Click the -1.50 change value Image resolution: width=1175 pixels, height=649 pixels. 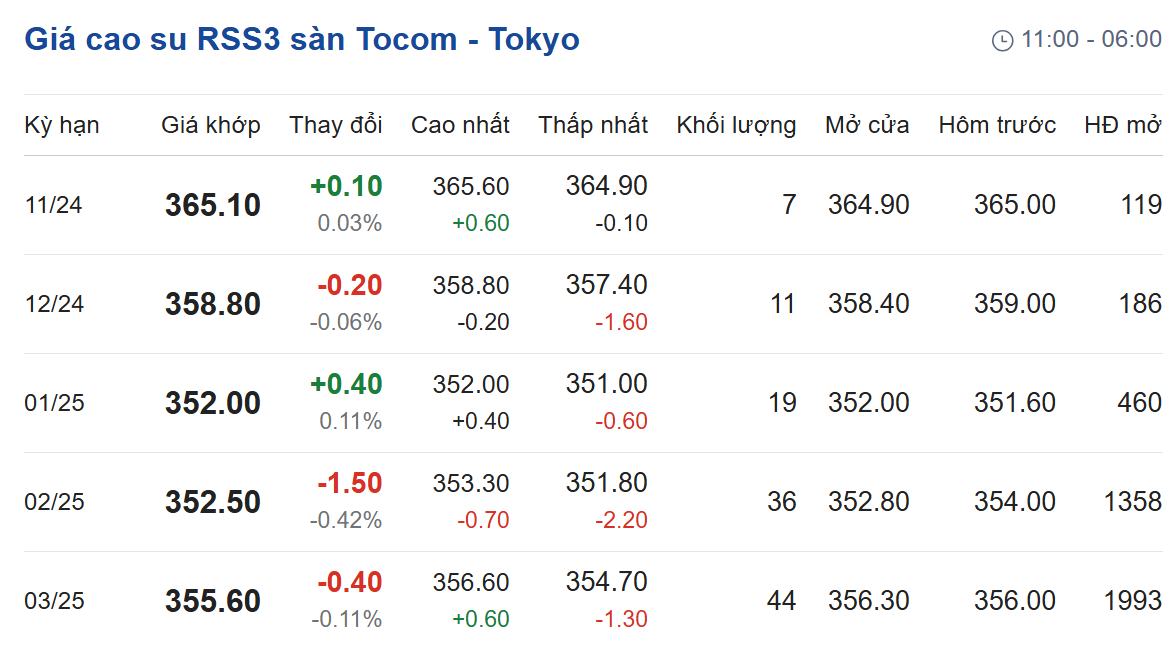click(x=350, y=483)
